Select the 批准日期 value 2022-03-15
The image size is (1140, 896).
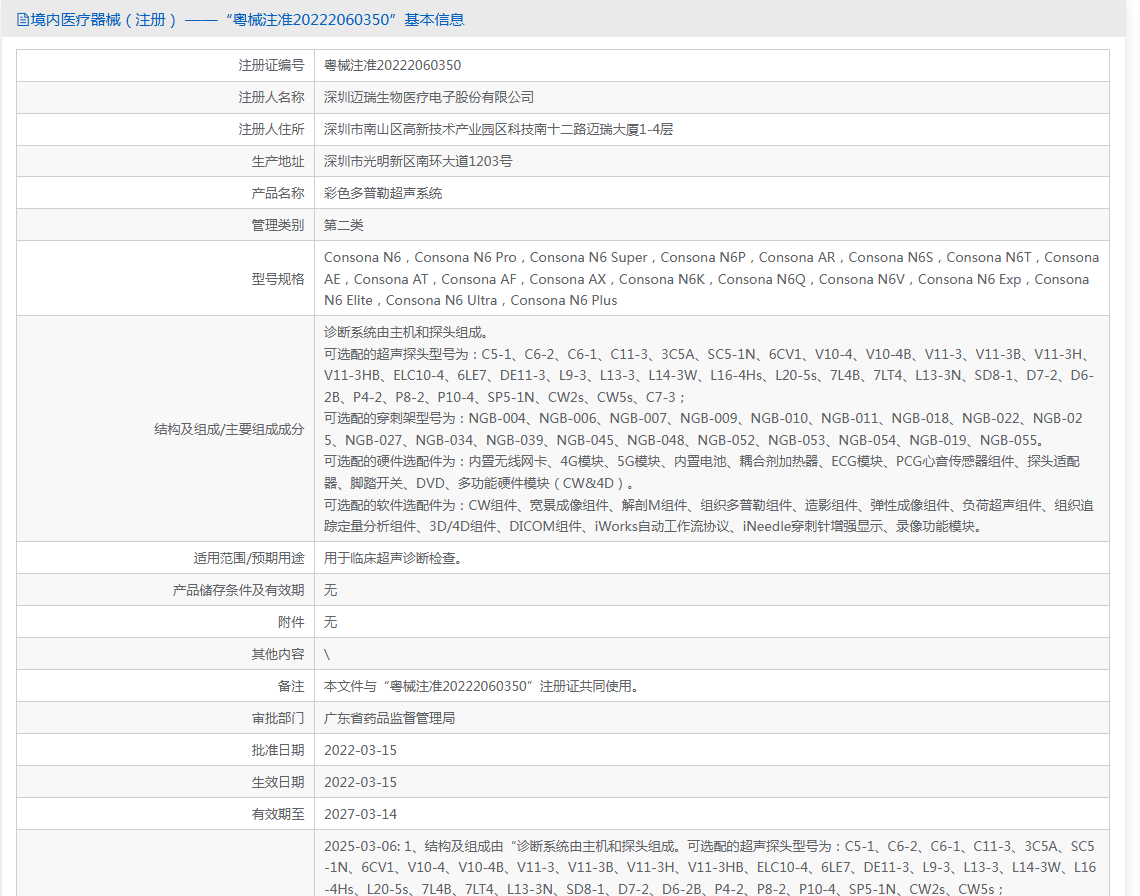361,751
